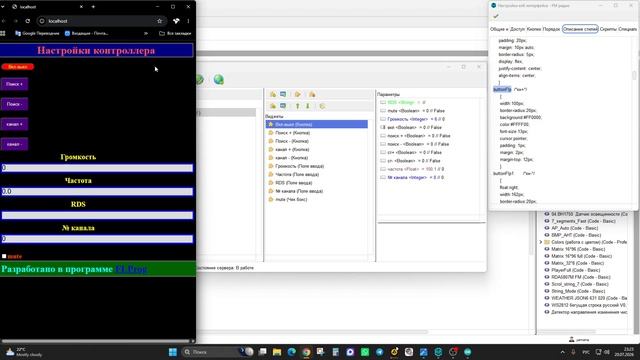Image resolution: width=640 pixels, height=360 pixels.
Task: Select RDA5807M FM (Code - Basic) item
Action: click(x=577, y=277)
